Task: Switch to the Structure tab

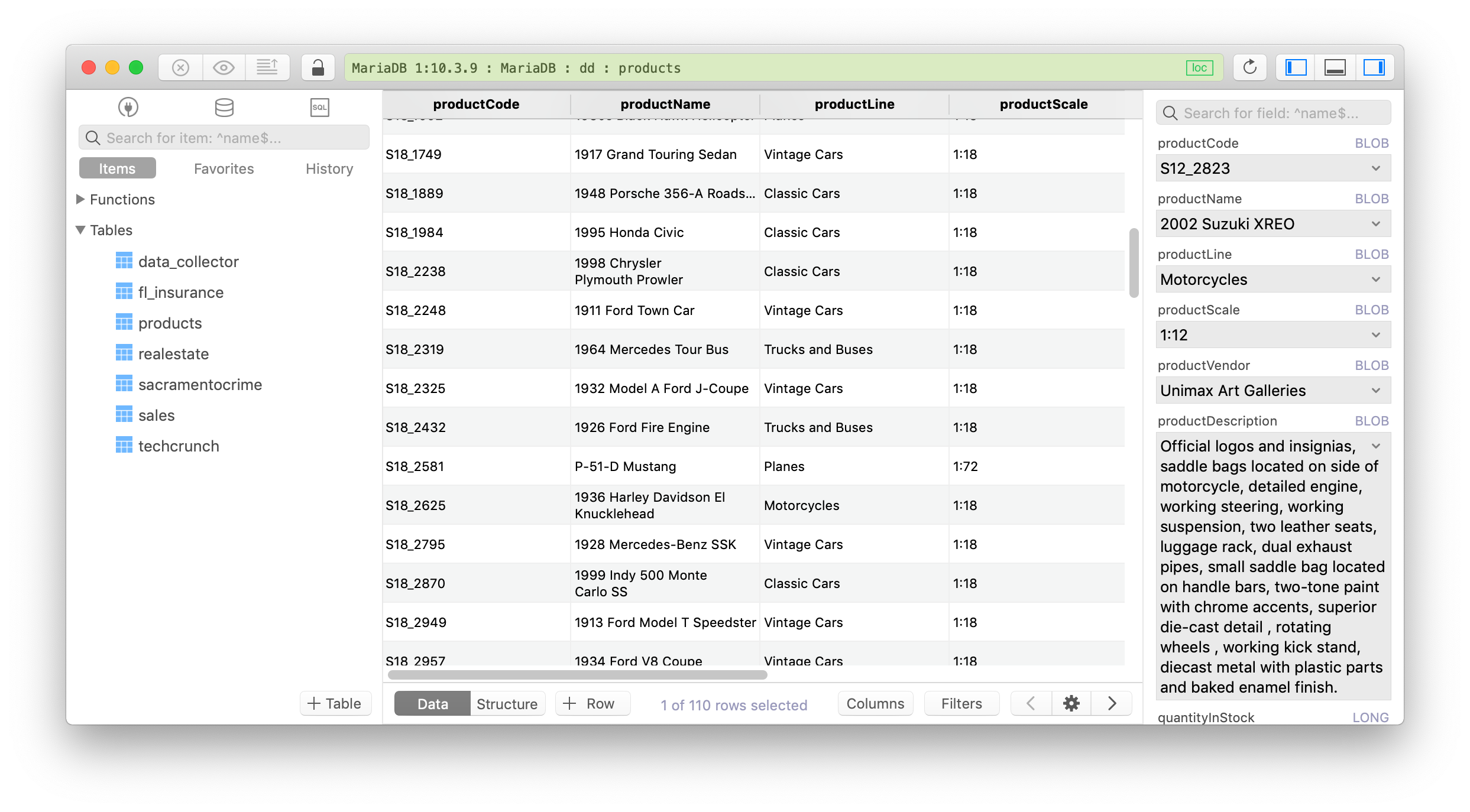Action: (506, 703)
